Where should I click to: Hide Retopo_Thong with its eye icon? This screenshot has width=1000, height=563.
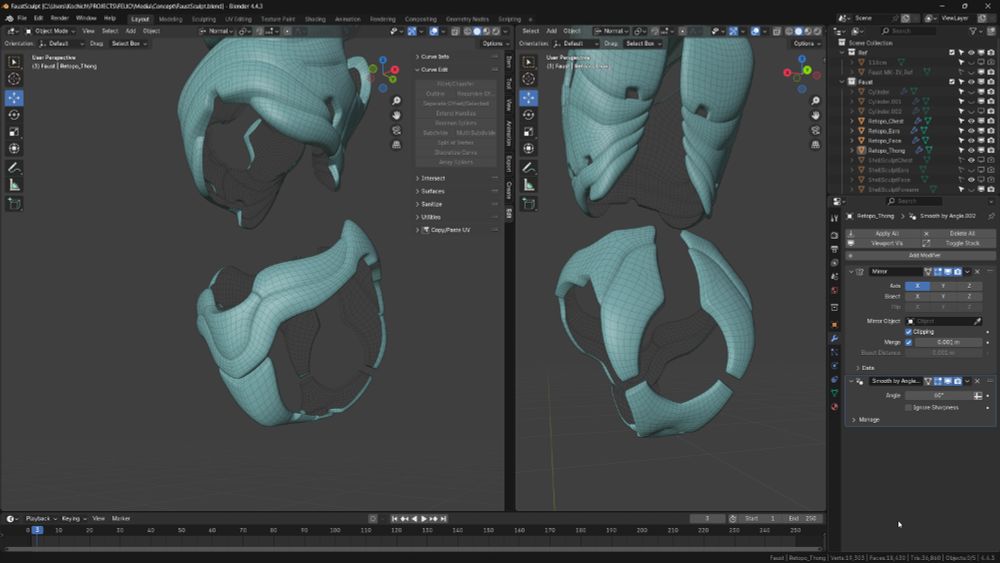click(971, 150)
